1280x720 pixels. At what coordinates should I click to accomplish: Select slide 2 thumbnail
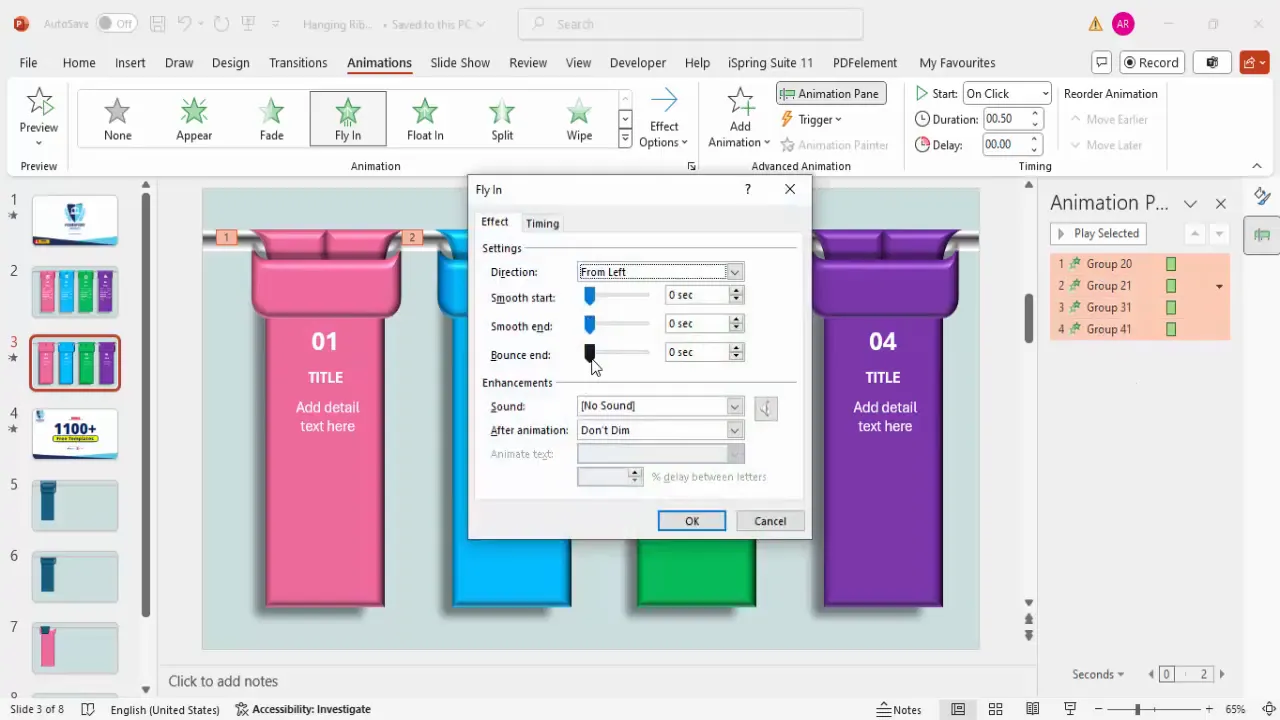[75, 291]
